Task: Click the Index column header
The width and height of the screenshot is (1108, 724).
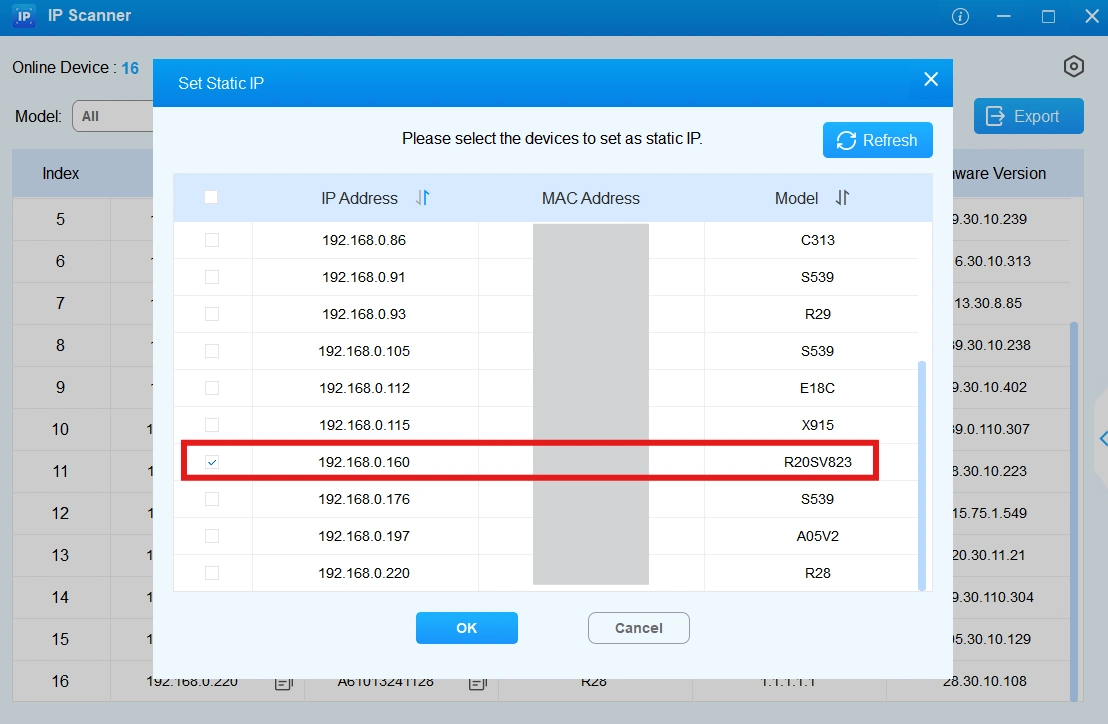Action: click(x=61, y=173)
